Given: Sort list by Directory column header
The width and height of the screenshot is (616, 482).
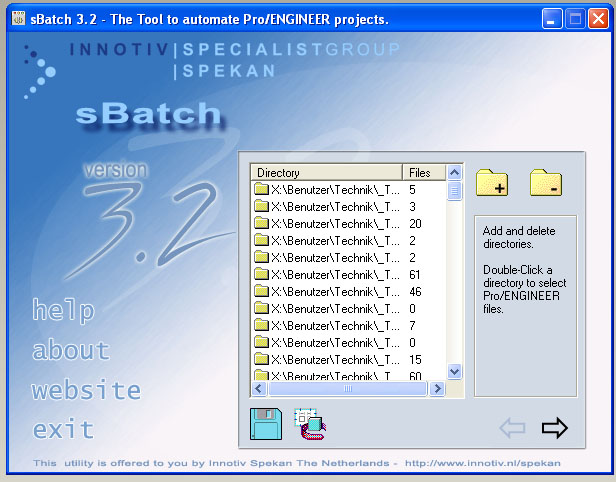Looking at the screenshot, I should point(326,172).
